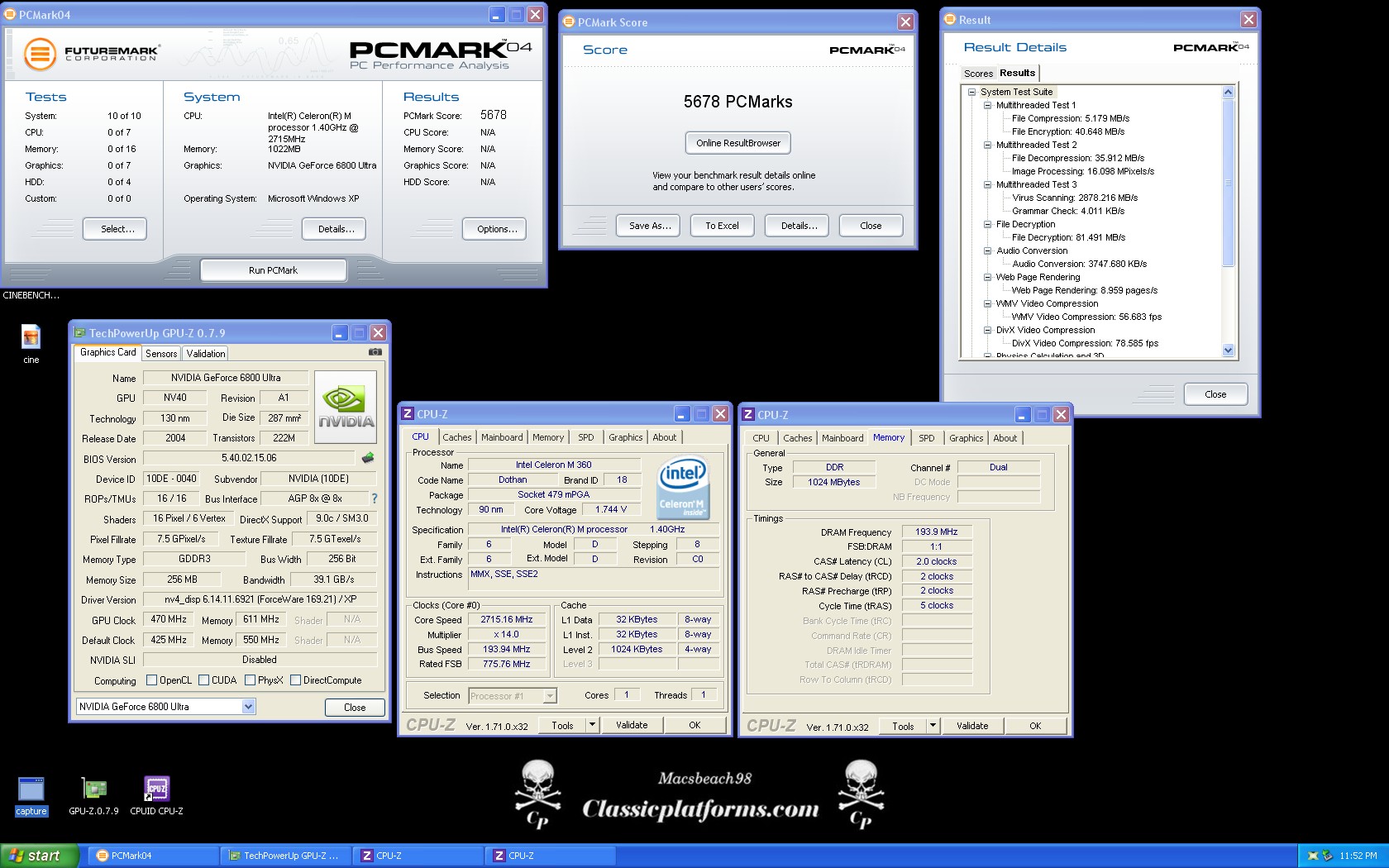Switch to the GPU-Z Sensors tab
The width and height of the screenshot is (1389, 868).
[x=161, y=353]
